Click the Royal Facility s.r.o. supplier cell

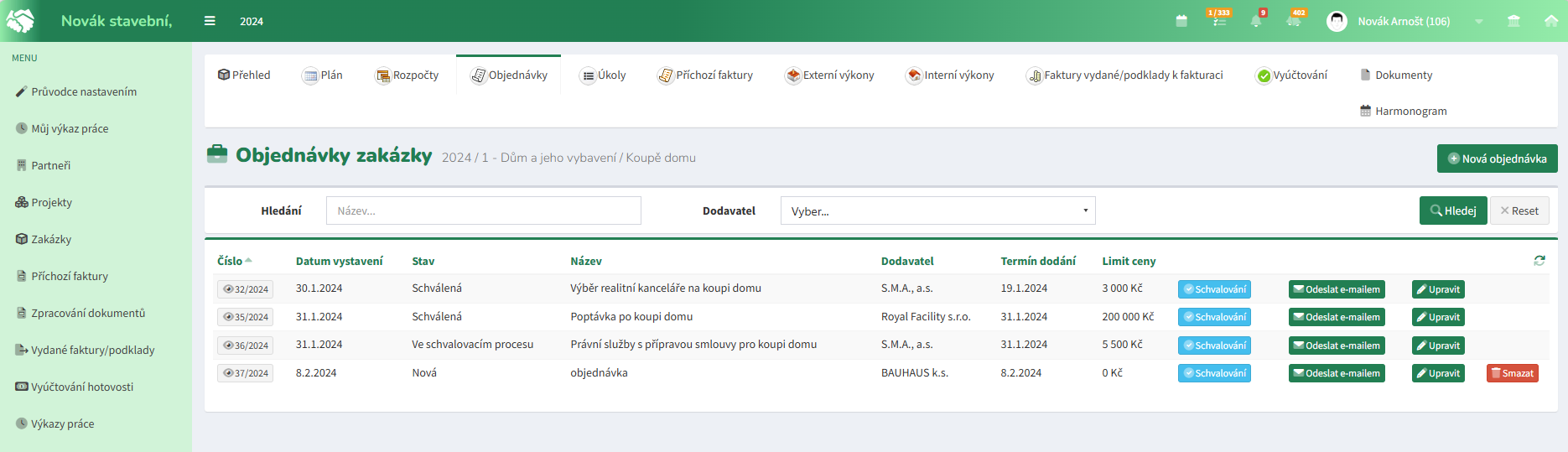[x=926, y=316]
